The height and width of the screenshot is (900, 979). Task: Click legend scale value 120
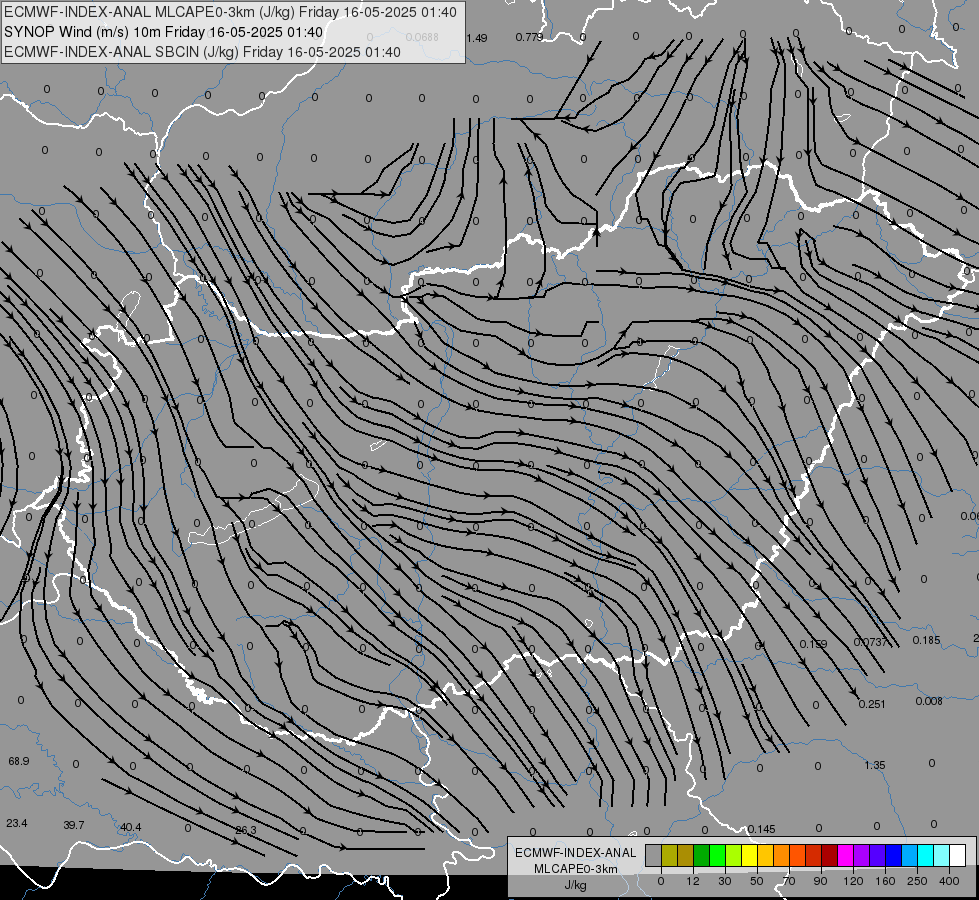[854, 881]
